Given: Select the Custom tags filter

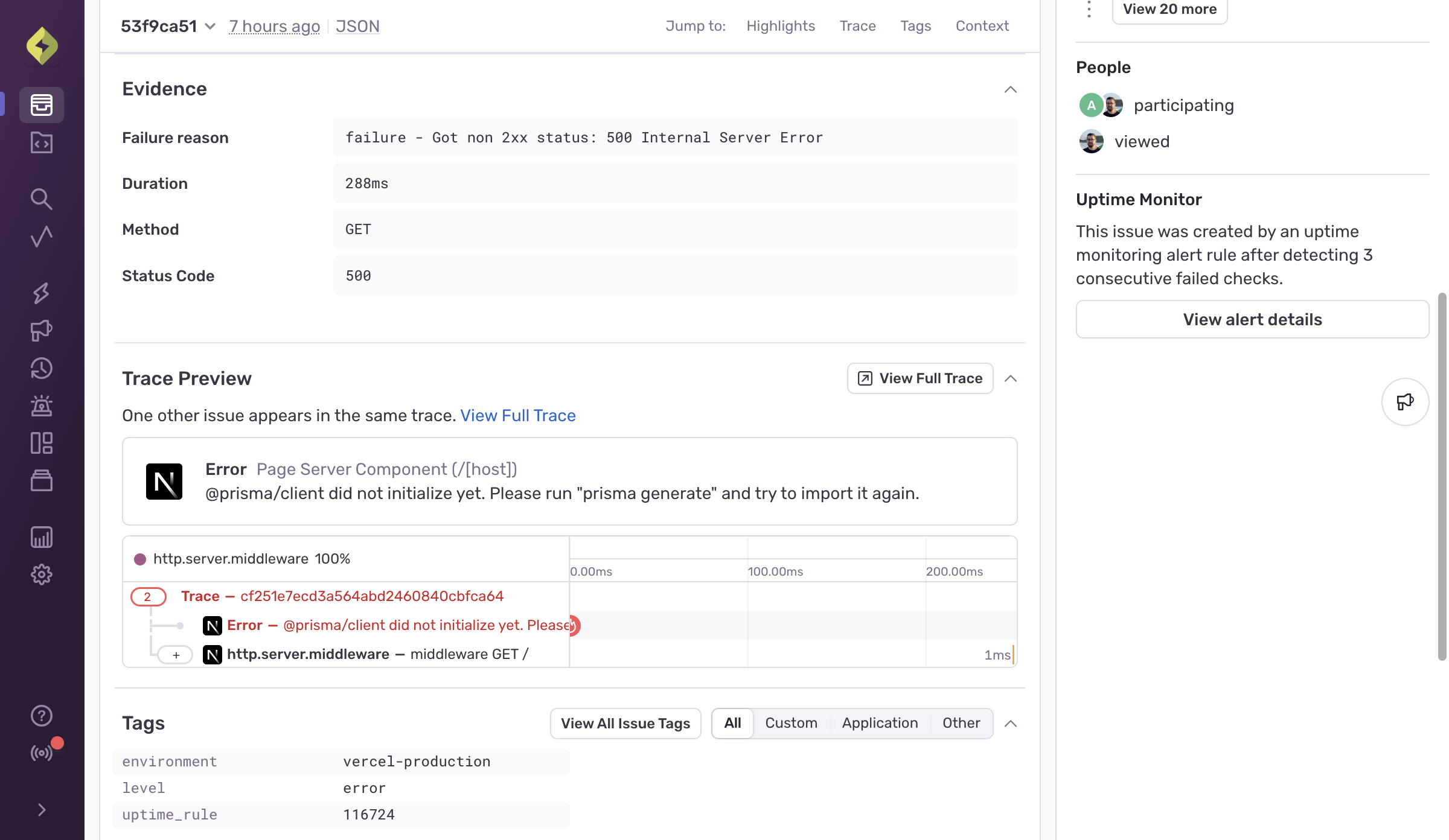Looking at the screenshot, I should [791, 723].
